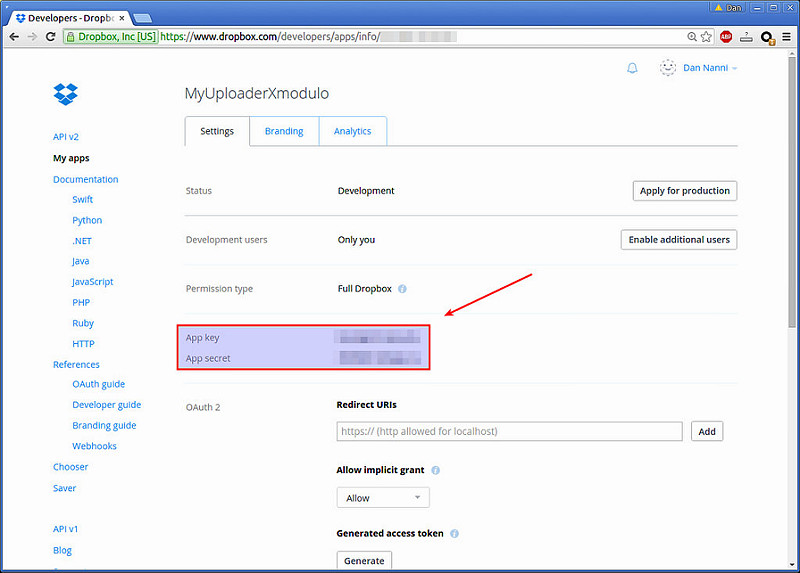The image size is (800, 573).
Task: Click Enable additional users button
Action: point(679,240)
